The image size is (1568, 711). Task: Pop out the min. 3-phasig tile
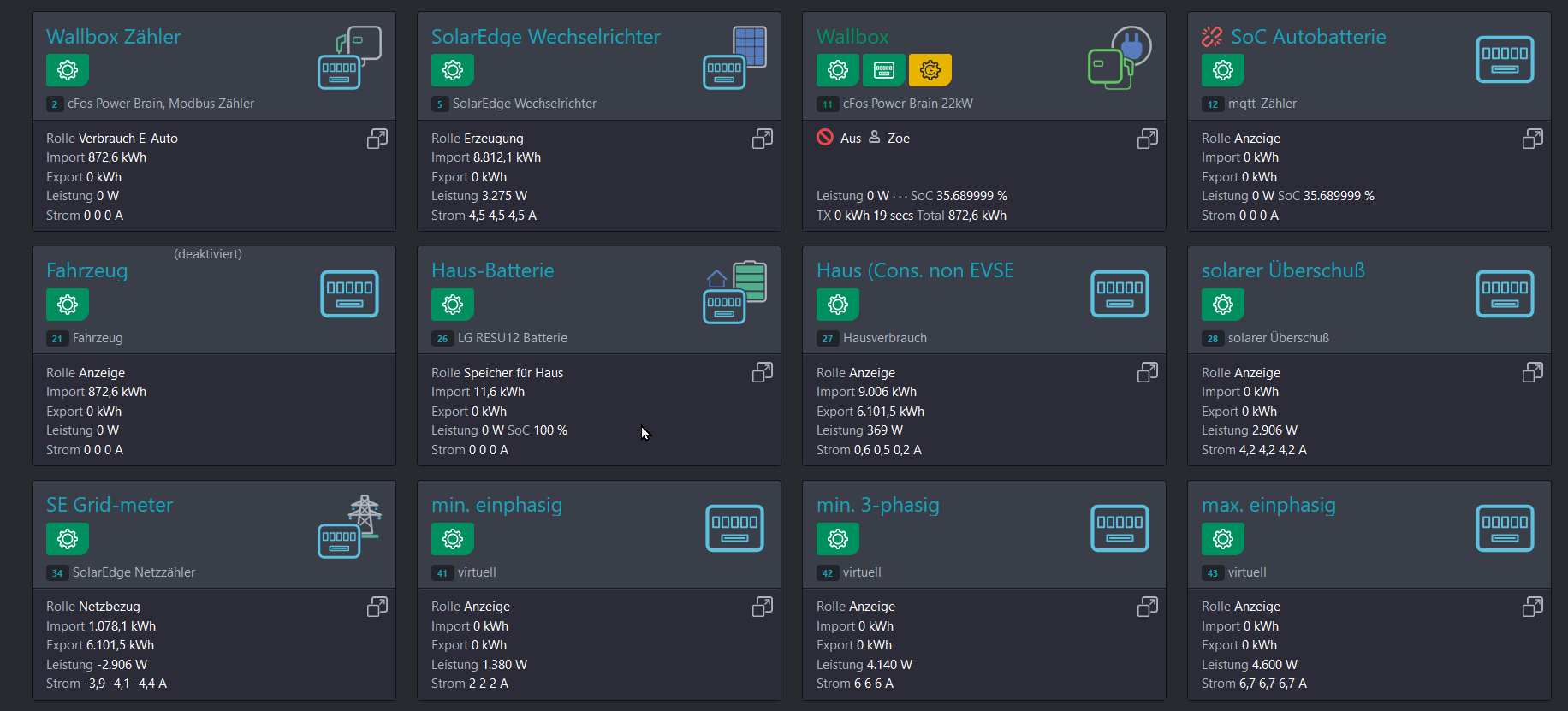[x=1148, y=607]
